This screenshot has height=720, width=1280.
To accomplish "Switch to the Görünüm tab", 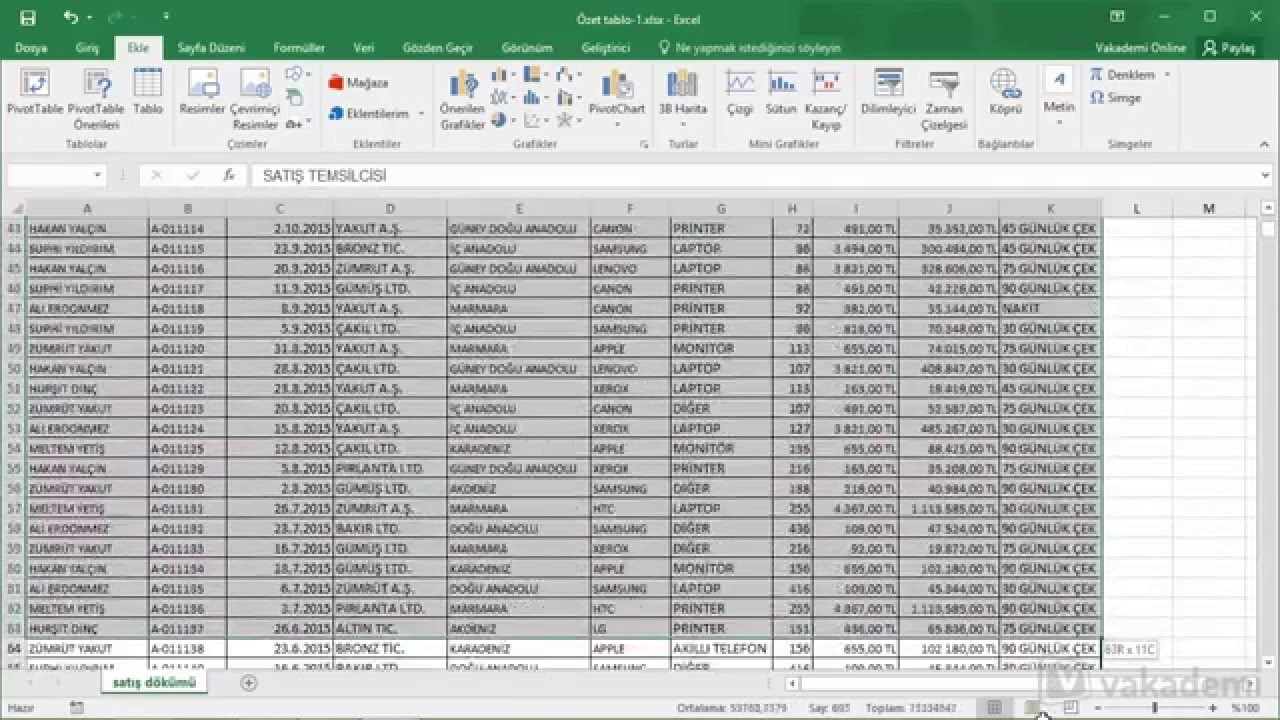I will point(527,47).
